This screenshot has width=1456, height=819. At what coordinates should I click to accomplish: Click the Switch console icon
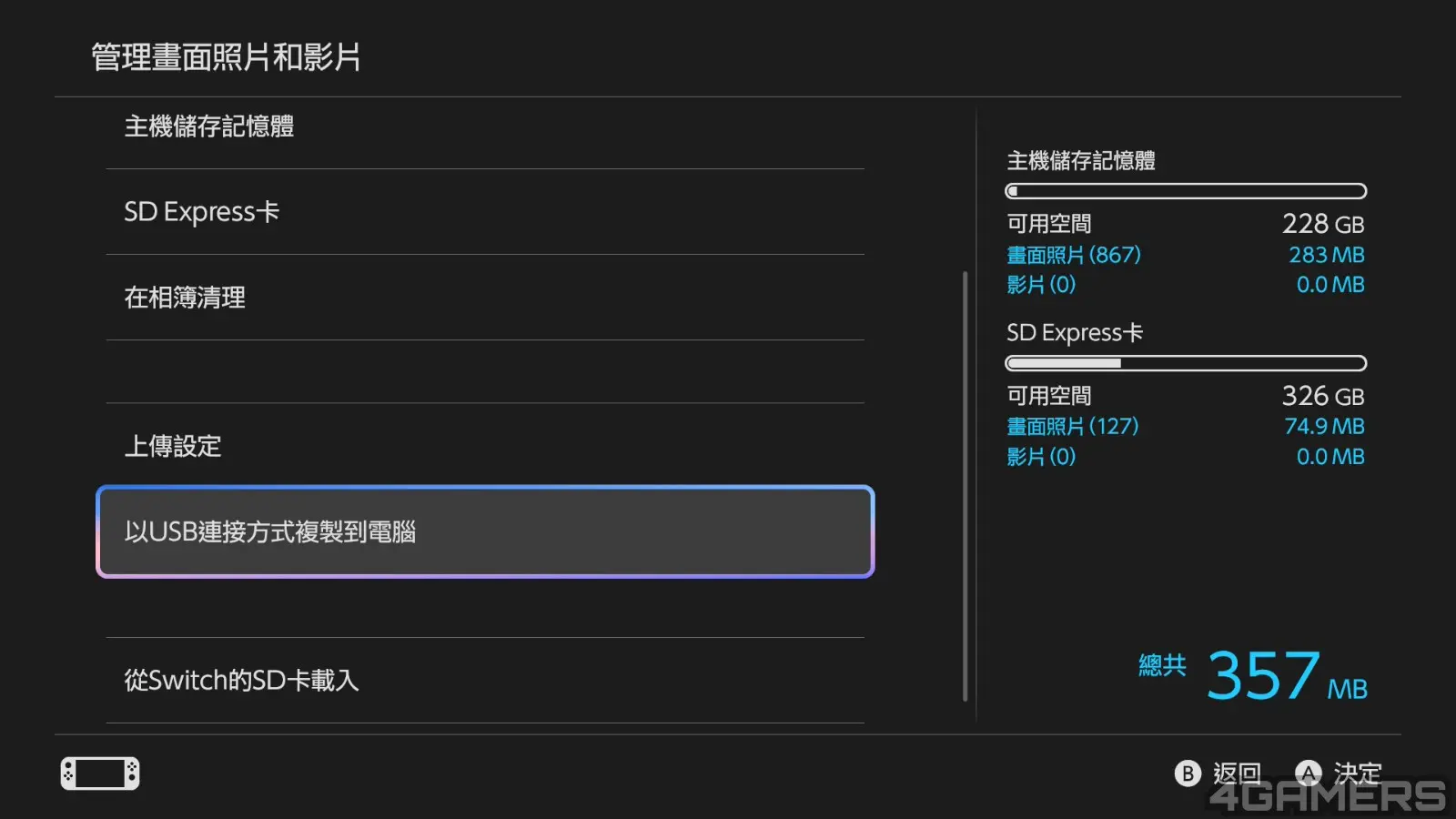pyautogui.click(x=100, y=773)
